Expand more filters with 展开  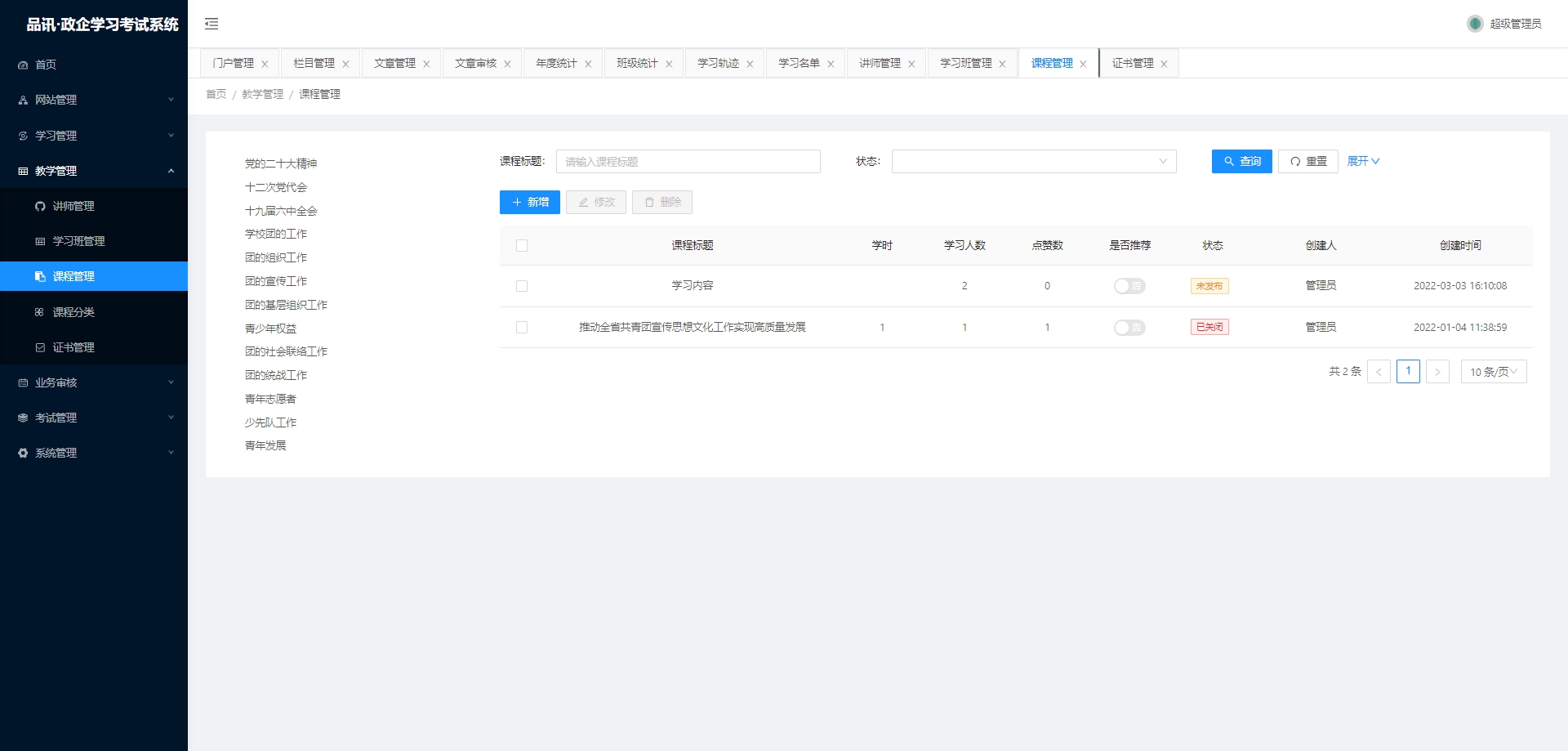coord(1363,161)
